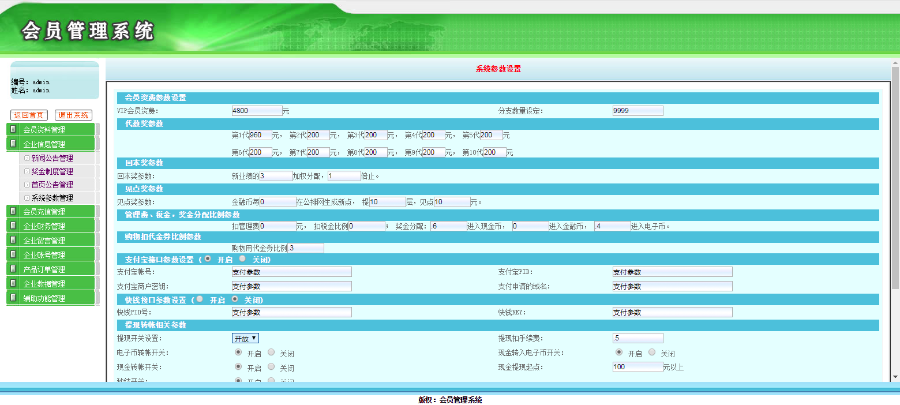Open the 企业帐号管理 menu section
The width and height of the screenshot is (900, 405).
click(x=51, y=255)
